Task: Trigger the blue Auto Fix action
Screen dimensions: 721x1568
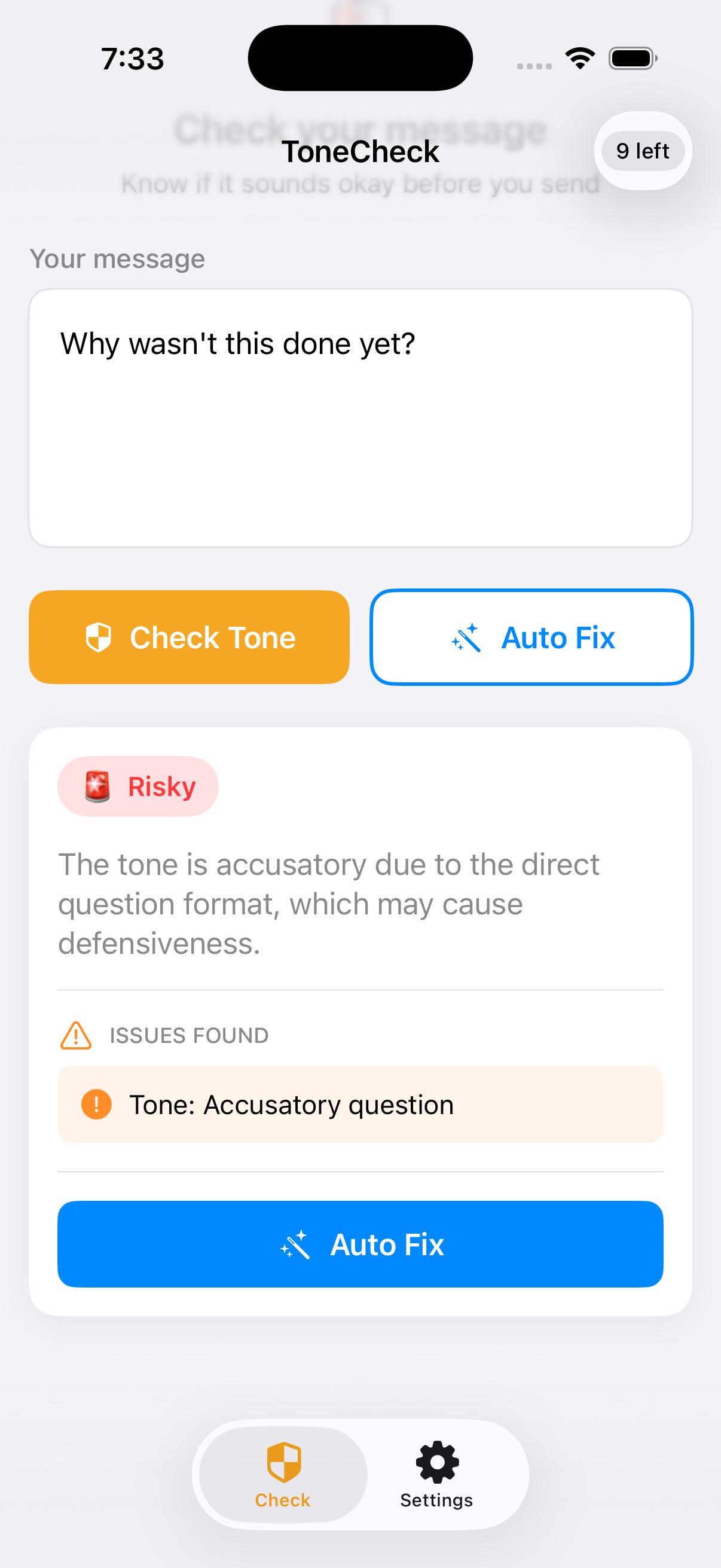Action: tap(360, 1244)
